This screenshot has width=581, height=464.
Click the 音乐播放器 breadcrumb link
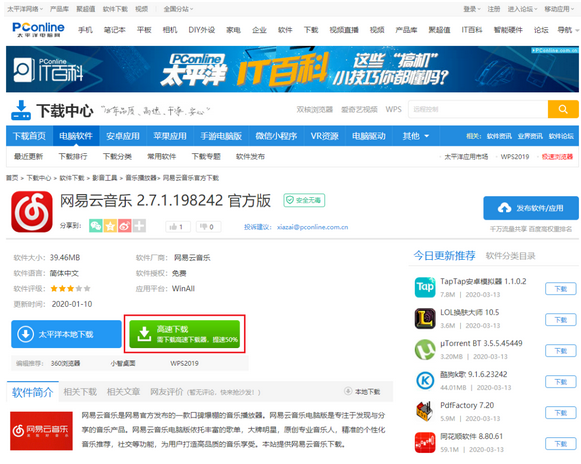pos(141,178)
